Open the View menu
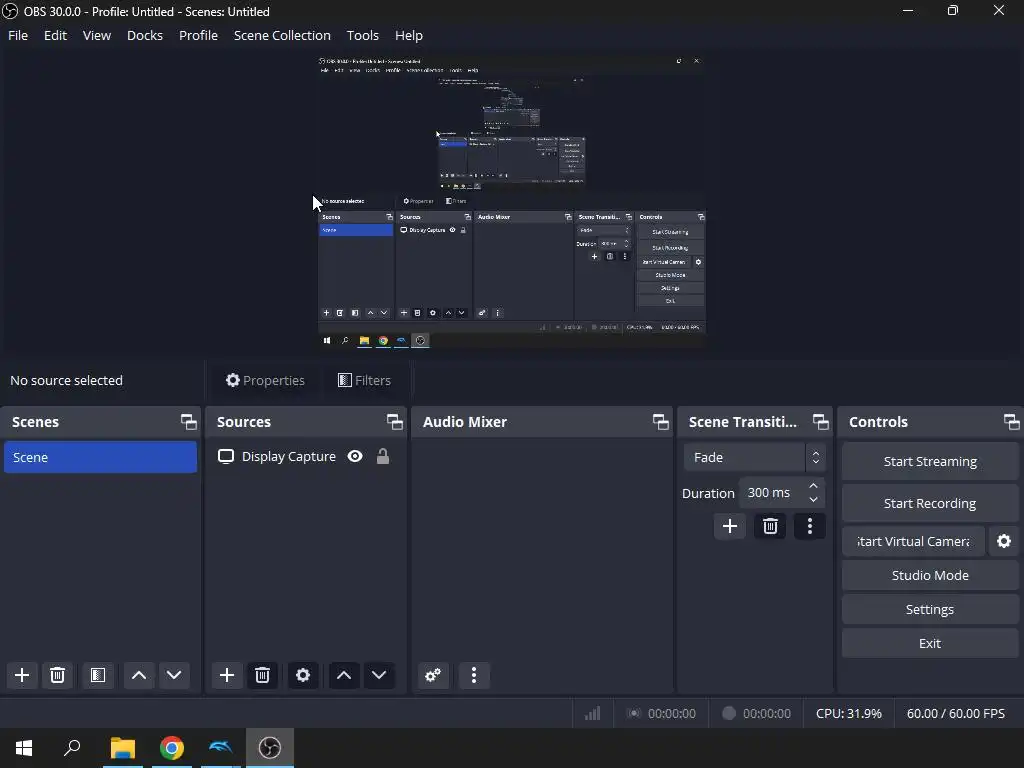Screen dimensions: 1024x768 pos(97,35)
